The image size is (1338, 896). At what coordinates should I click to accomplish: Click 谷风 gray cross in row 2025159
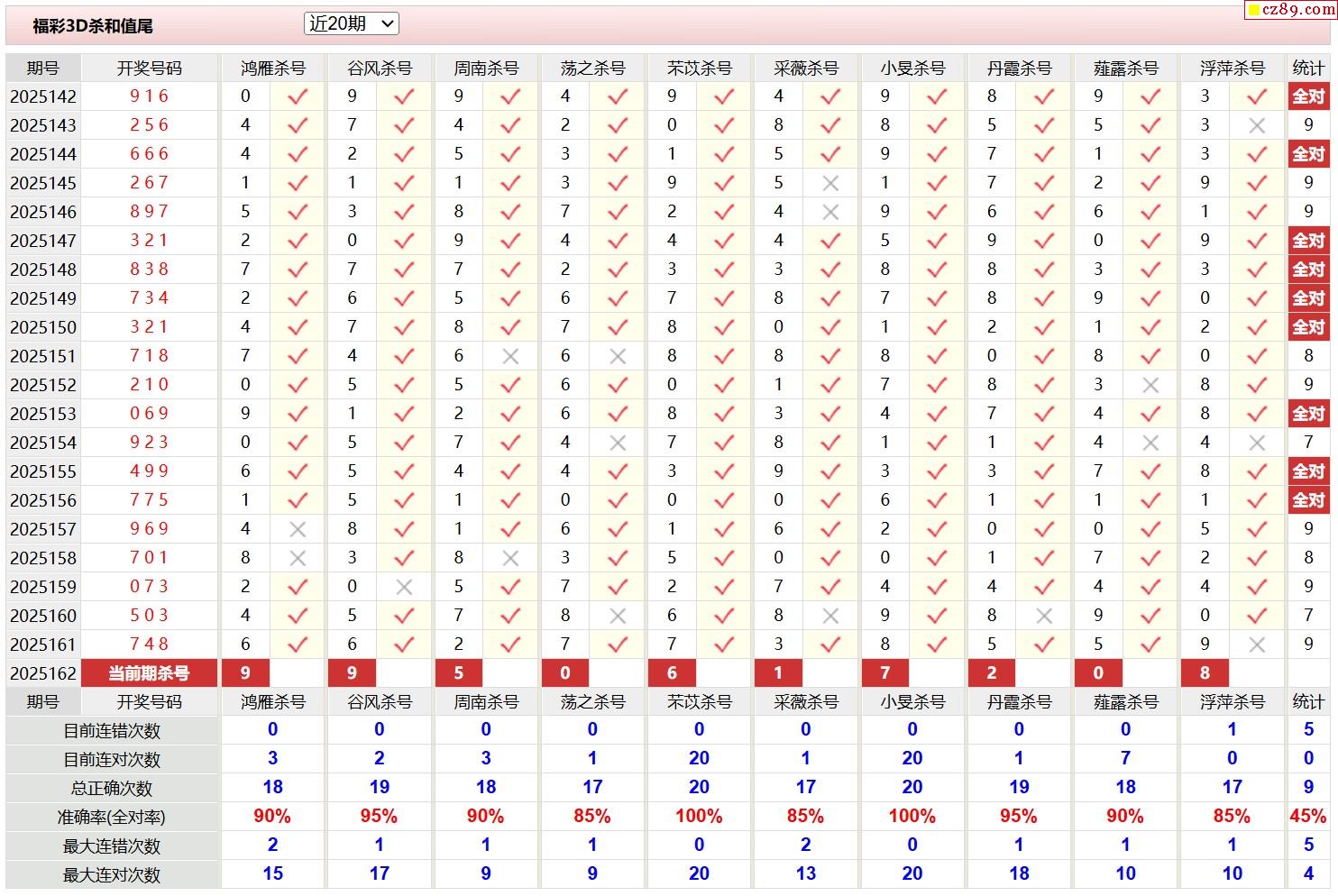[404, 587]
